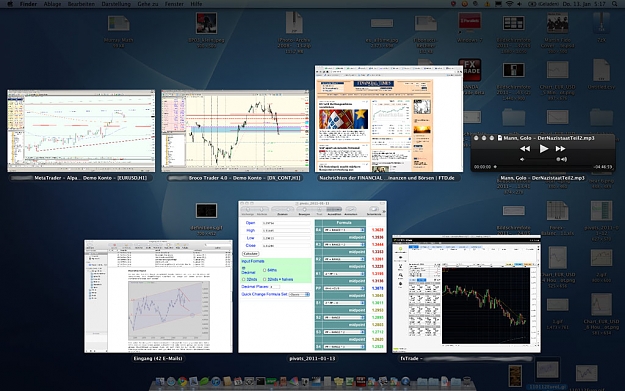Image resolution: width=625 pixels, height=391 pixels.
Task: Select the Murray Math desktop file icon
Action: pos(118,23)
